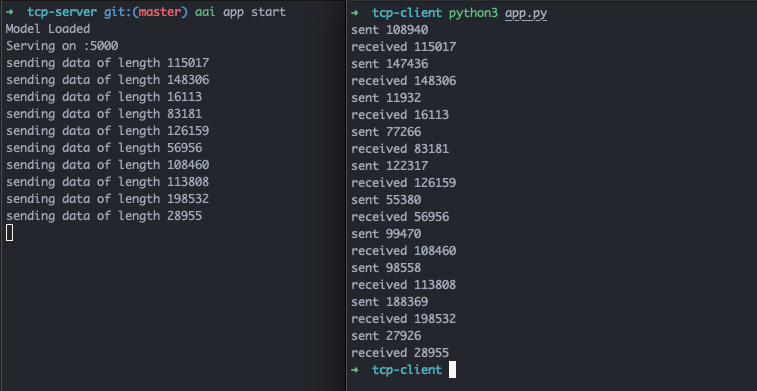
Task: Click the python3 command text
Action: coord(473,14)
